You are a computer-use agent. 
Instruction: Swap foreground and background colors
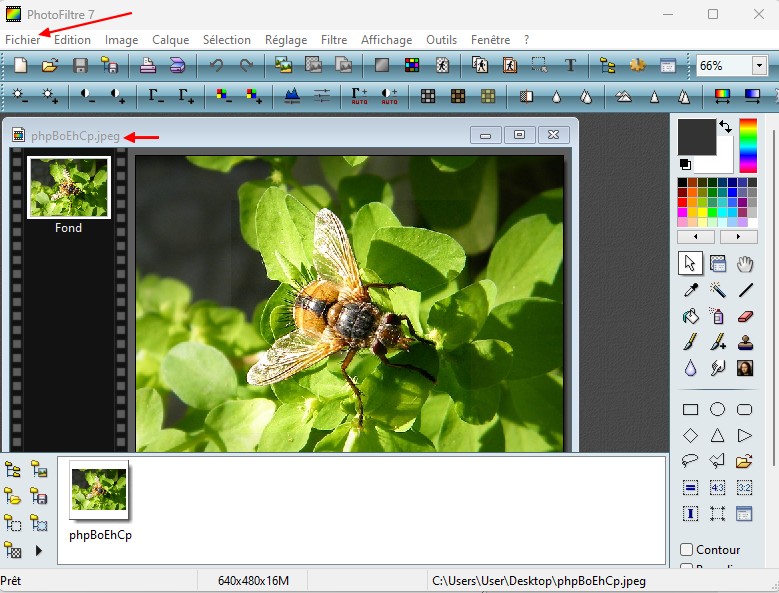(726, 127)
